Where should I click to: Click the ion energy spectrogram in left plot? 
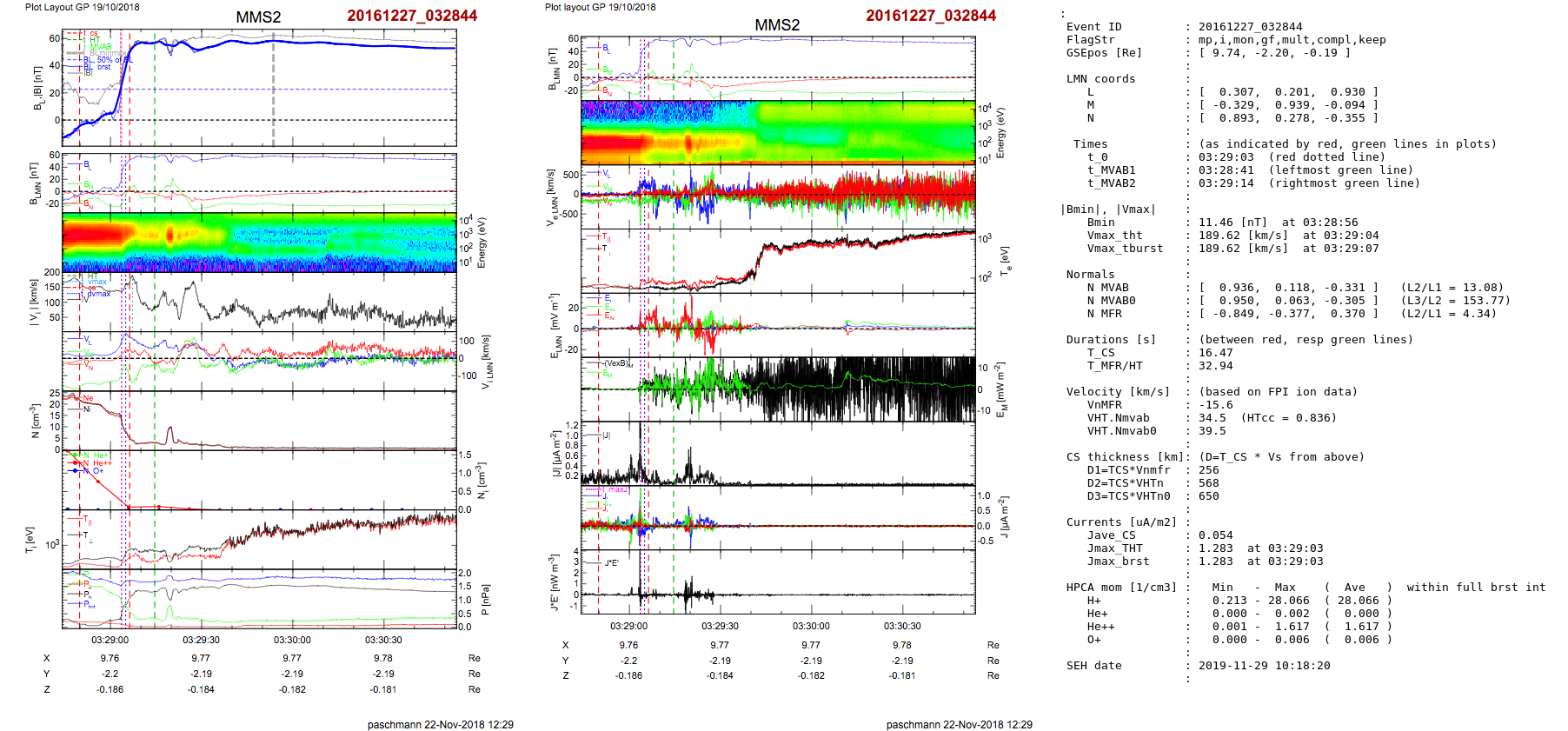(259, 243)
